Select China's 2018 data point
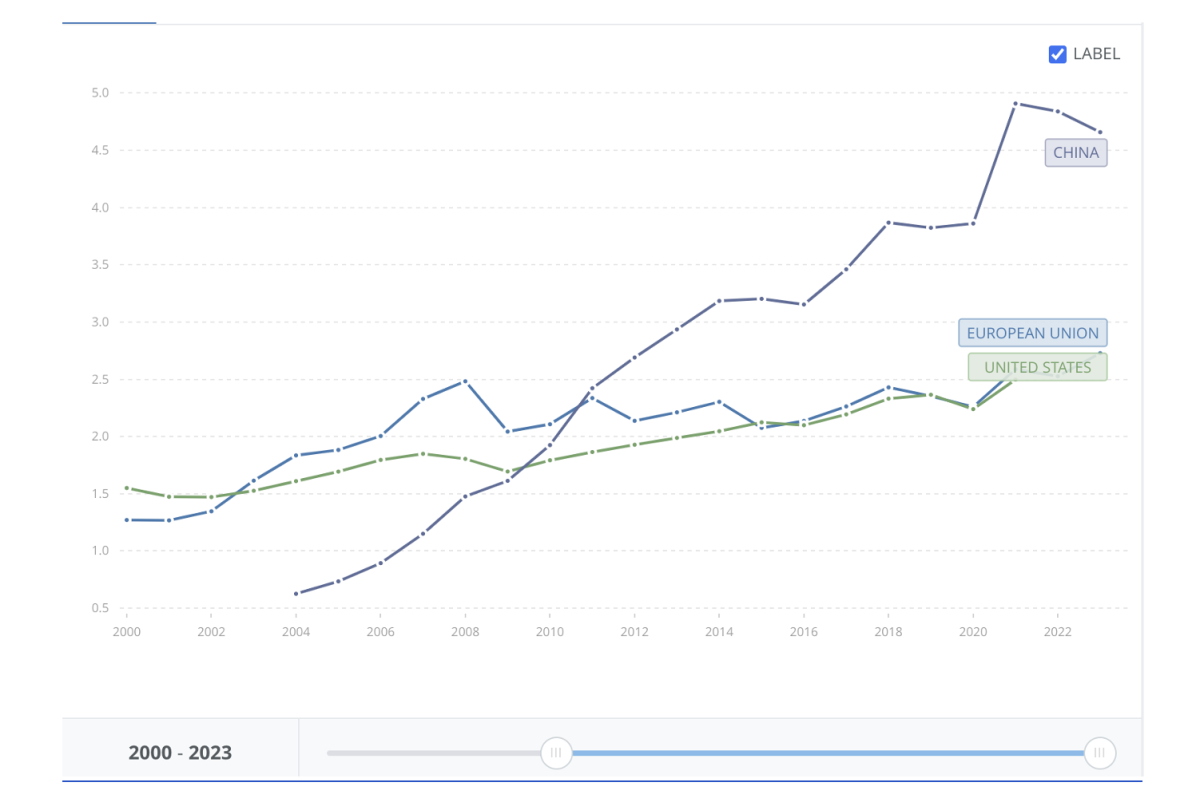This screenshot has height=806, width=1200. (x=888, y=223)
